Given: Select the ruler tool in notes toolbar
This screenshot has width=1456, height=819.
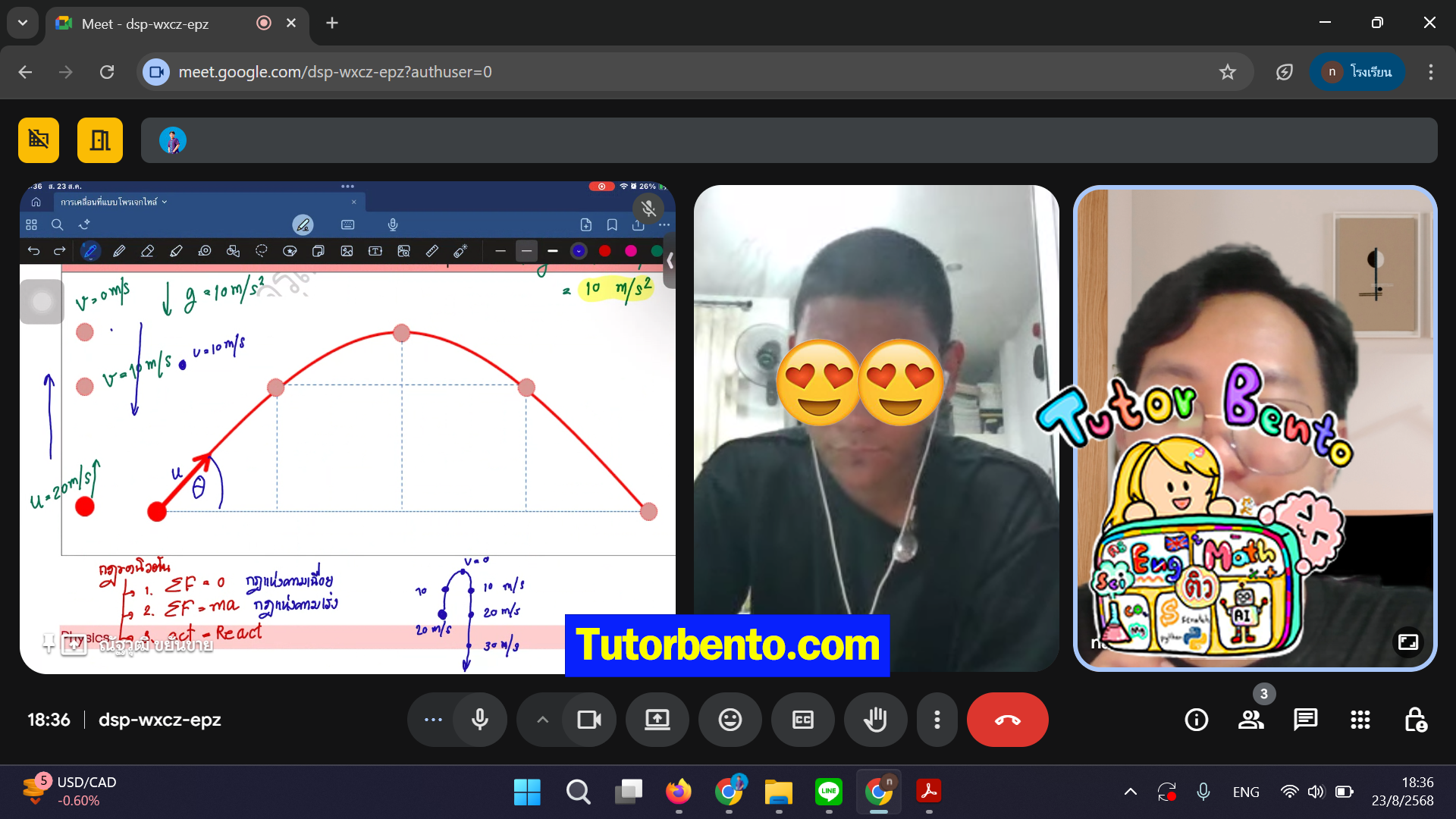Looking at the screenshot, I should (x=432, y=251).
